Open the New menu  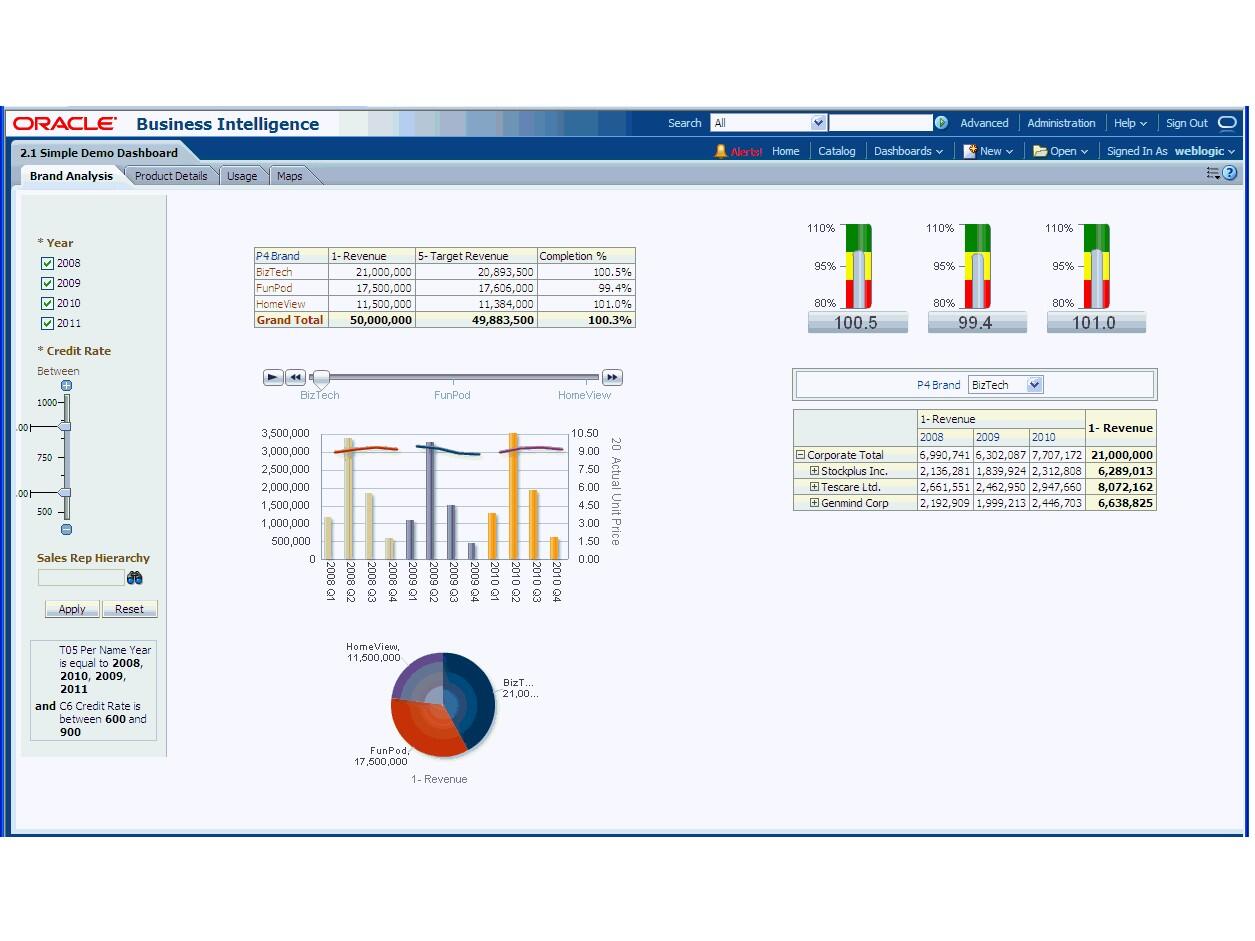click(x=988, y=151)
